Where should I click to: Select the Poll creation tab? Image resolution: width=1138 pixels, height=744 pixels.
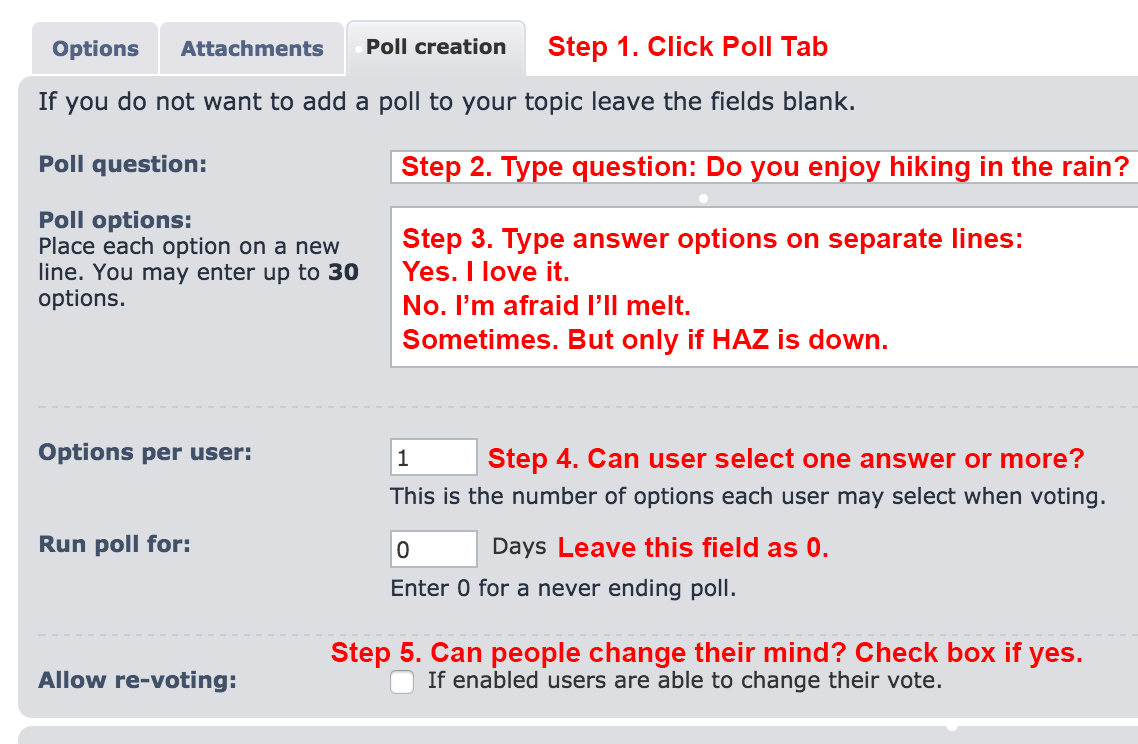(x=436, y=47)
